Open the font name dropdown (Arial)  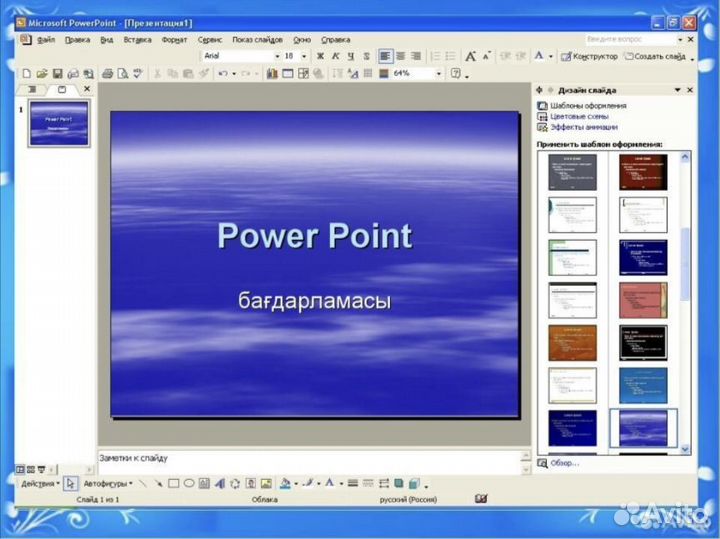point(277,56)
